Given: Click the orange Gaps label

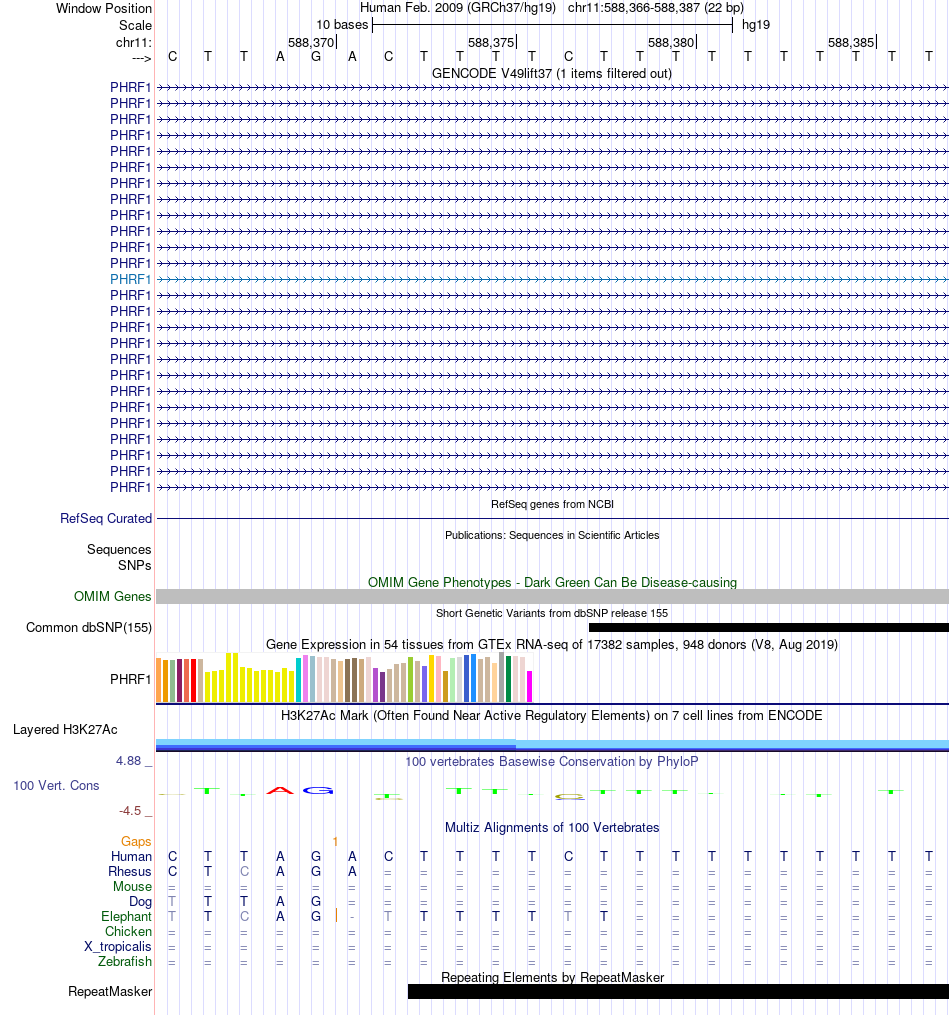Looking at the screenshot, I should pos(136,842).
